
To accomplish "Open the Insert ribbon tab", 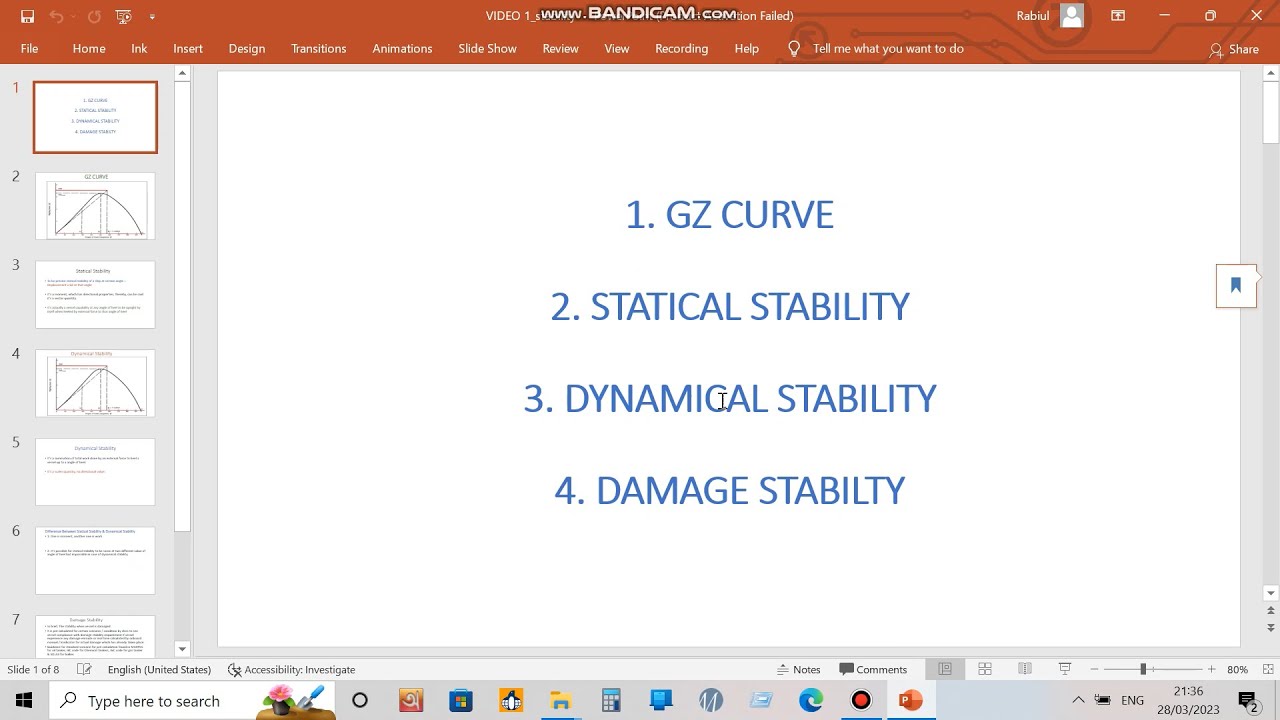I will click(x=188, y=48).
